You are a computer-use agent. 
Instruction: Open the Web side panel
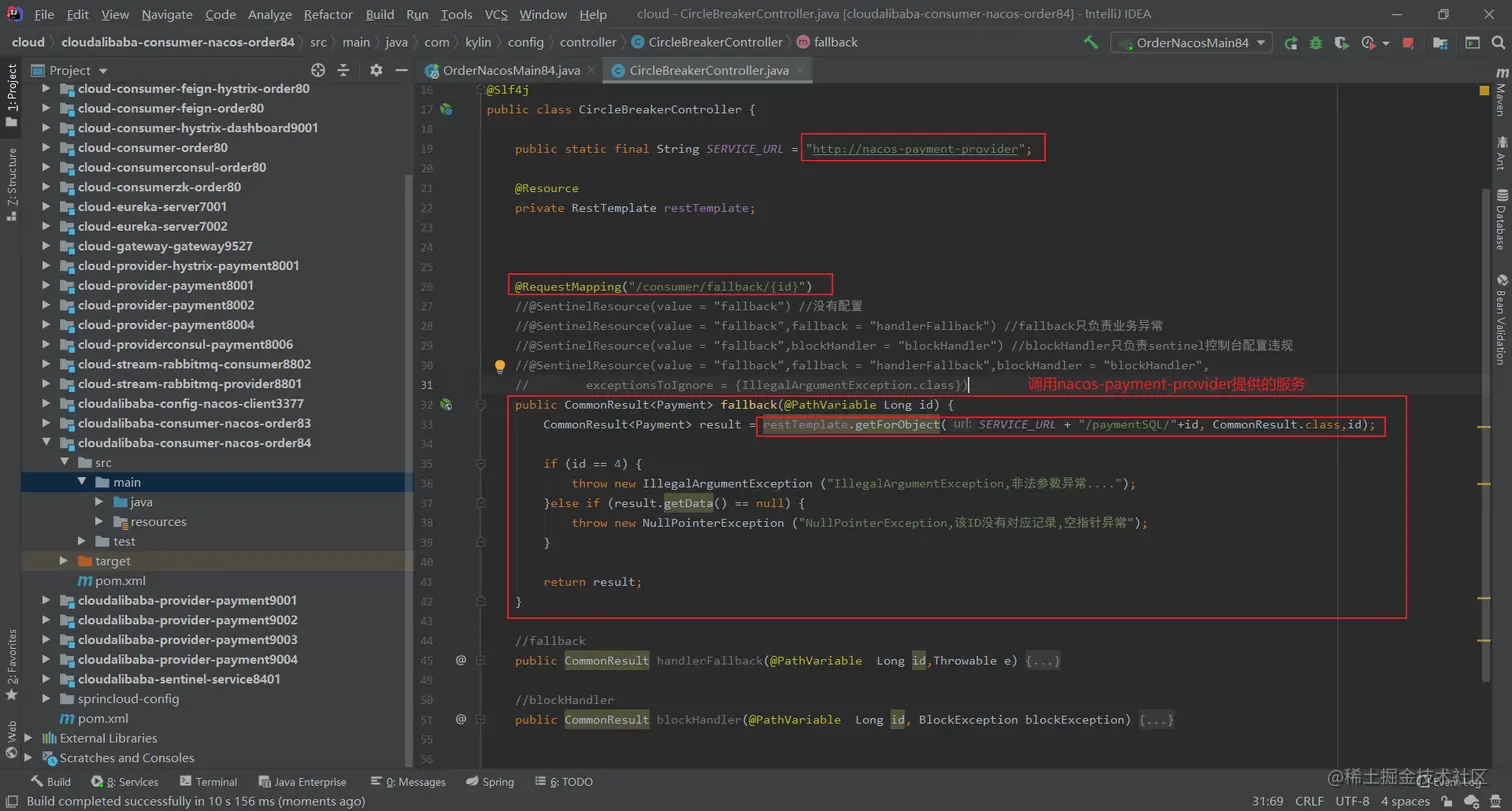[x=11, y=740]
